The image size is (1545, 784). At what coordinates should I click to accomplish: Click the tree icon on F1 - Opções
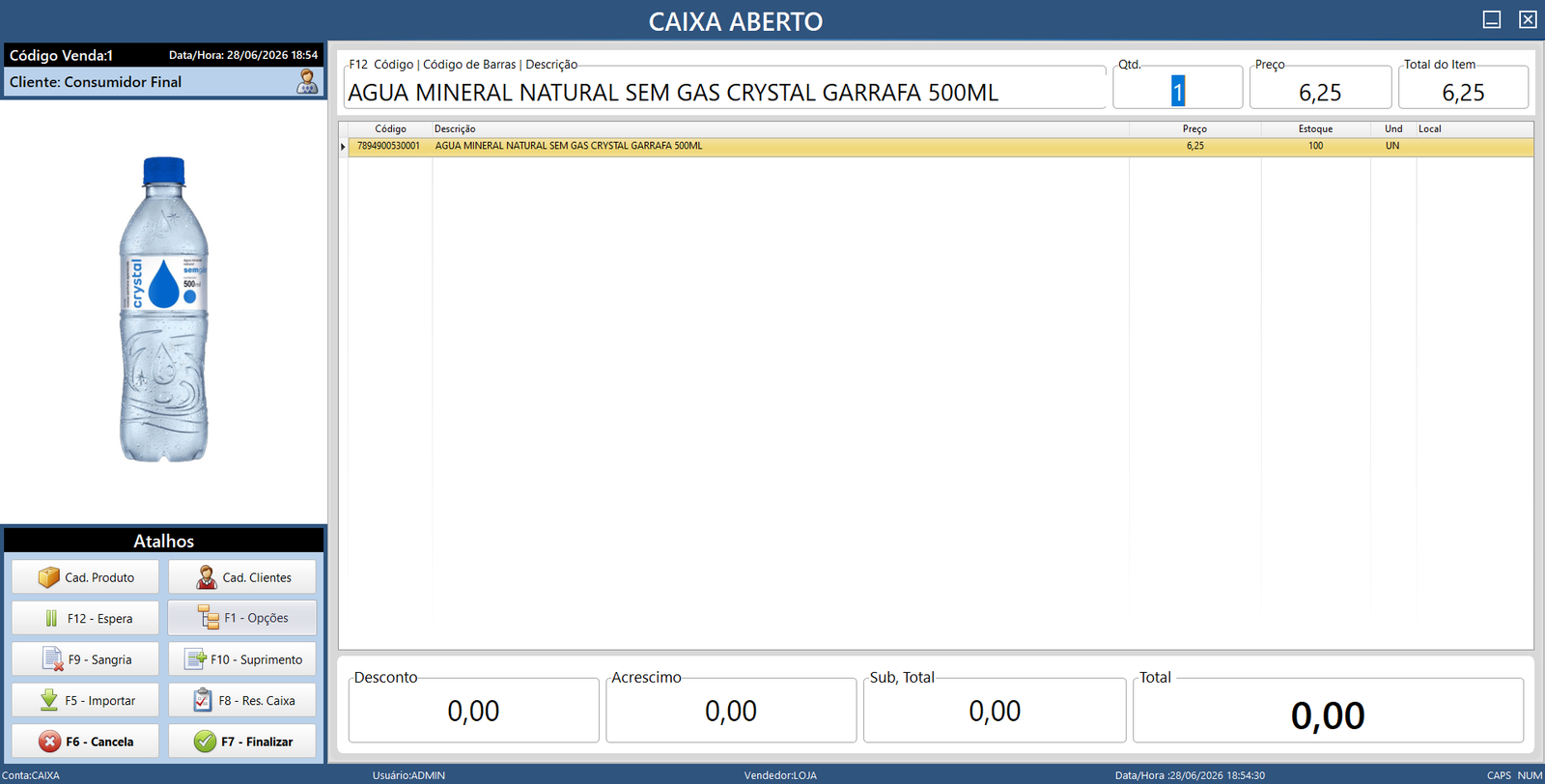209,618
